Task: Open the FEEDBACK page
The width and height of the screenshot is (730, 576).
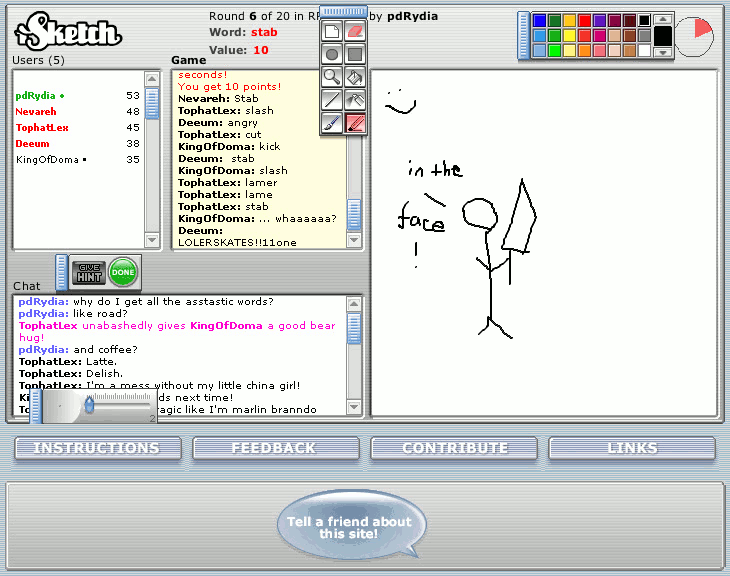Action: point(276,448)
